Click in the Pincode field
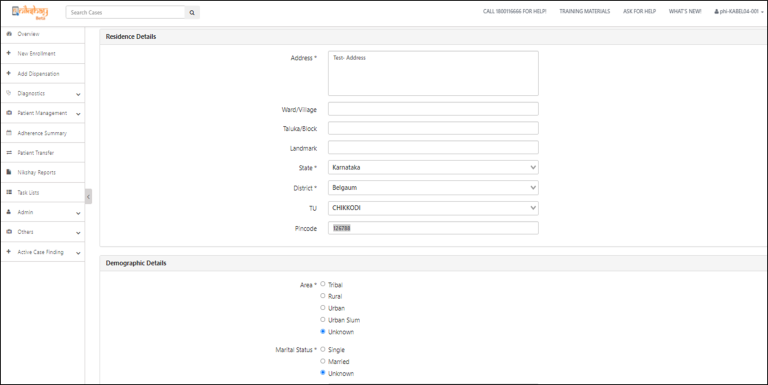This screenshot has height=385, width=768. 433,228
